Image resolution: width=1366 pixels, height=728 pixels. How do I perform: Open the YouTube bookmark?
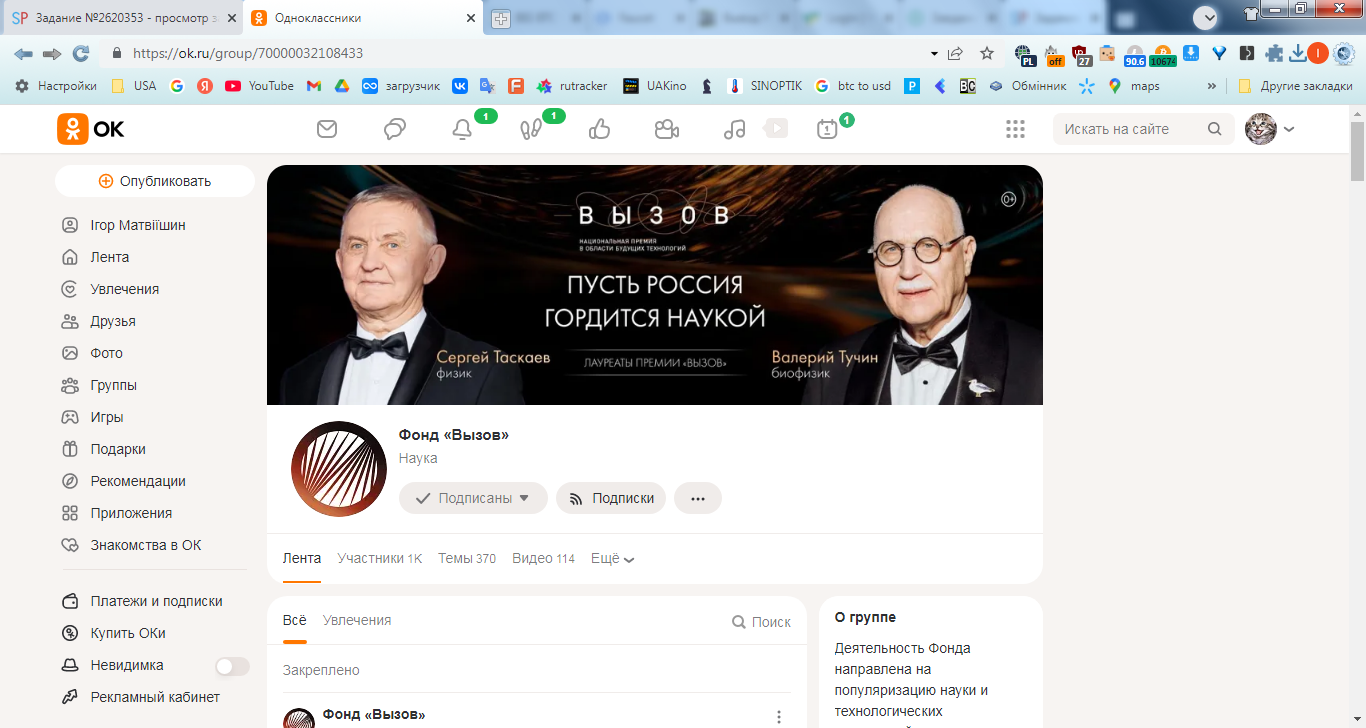click(x=259, y=86)
